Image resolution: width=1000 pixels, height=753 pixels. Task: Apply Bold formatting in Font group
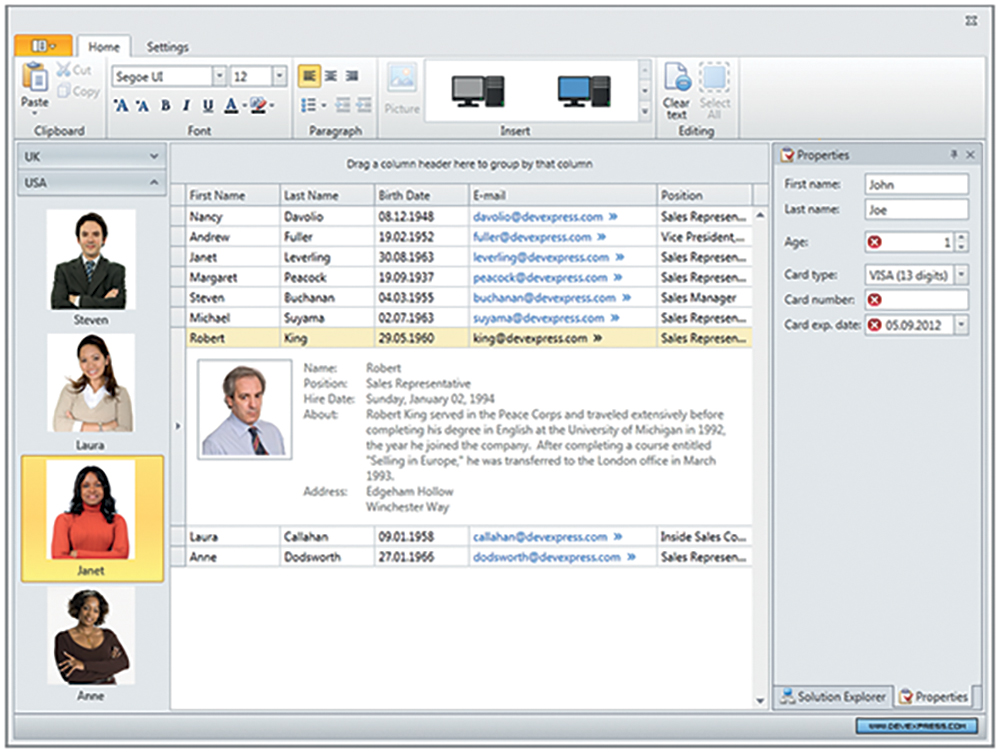(165, 106)
